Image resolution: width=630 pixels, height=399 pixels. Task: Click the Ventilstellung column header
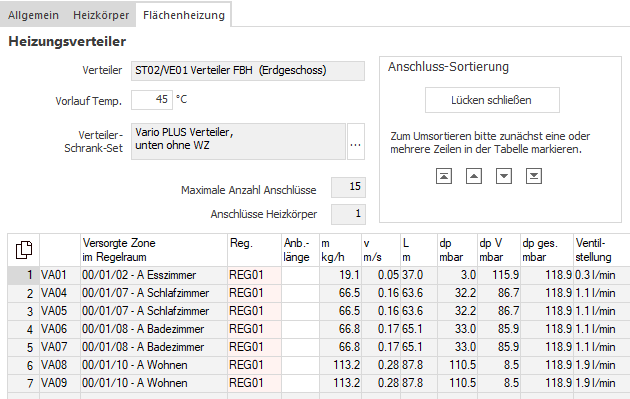coord(601,250)
